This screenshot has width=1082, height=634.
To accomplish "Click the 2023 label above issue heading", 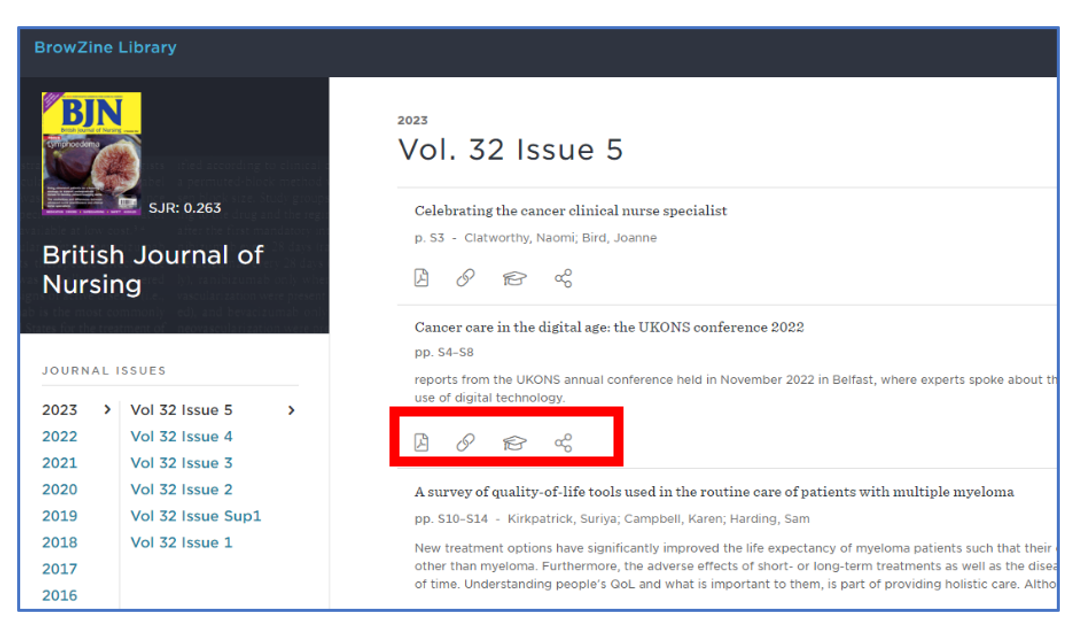I will (x=413, y=120).
